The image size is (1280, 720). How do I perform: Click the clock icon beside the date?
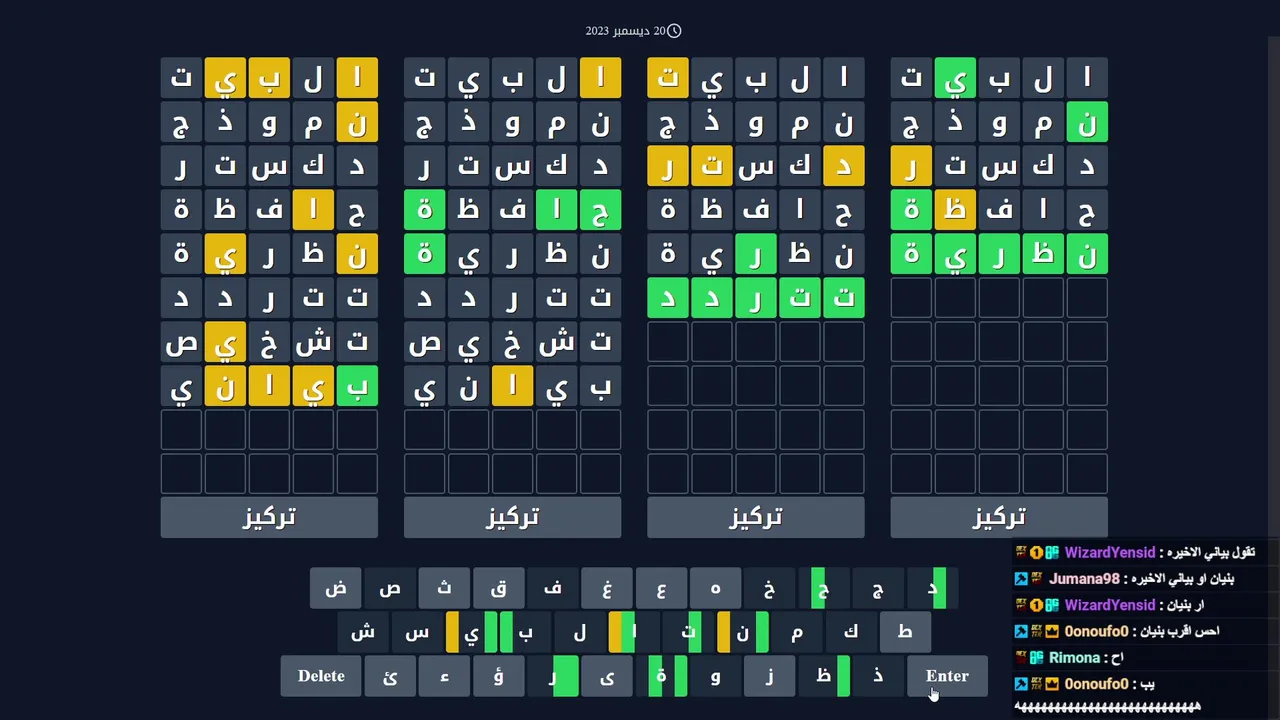tap(674, 31)
